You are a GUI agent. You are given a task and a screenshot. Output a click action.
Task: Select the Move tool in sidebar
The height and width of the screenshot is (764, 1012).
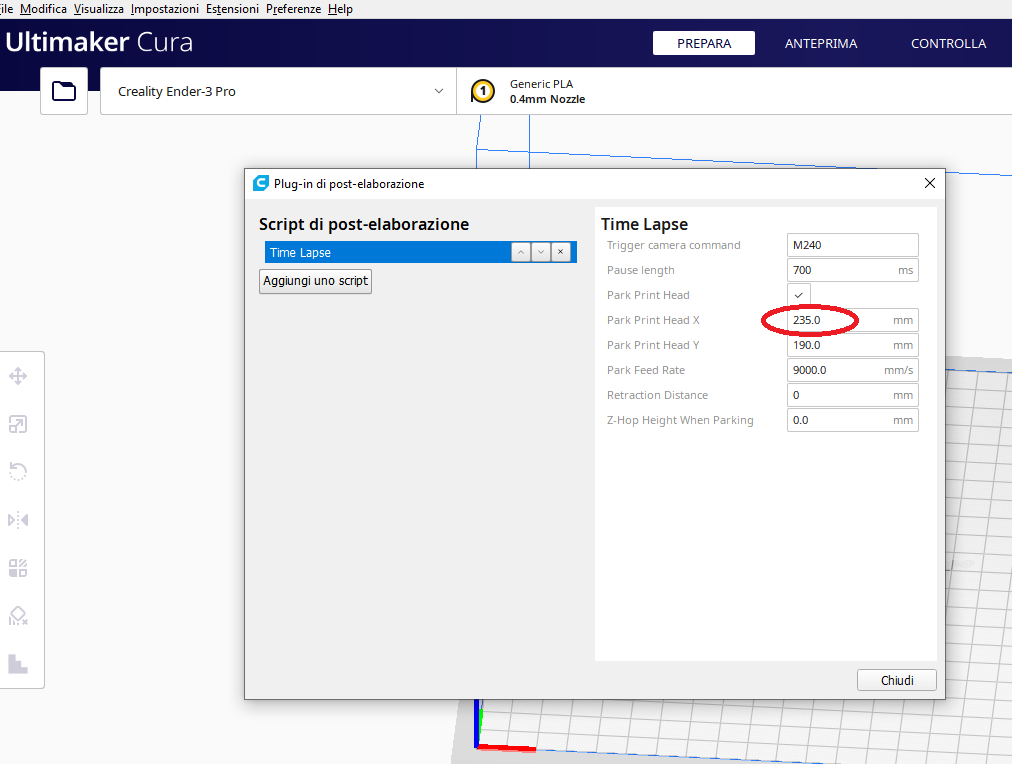(x=18, y=376)
